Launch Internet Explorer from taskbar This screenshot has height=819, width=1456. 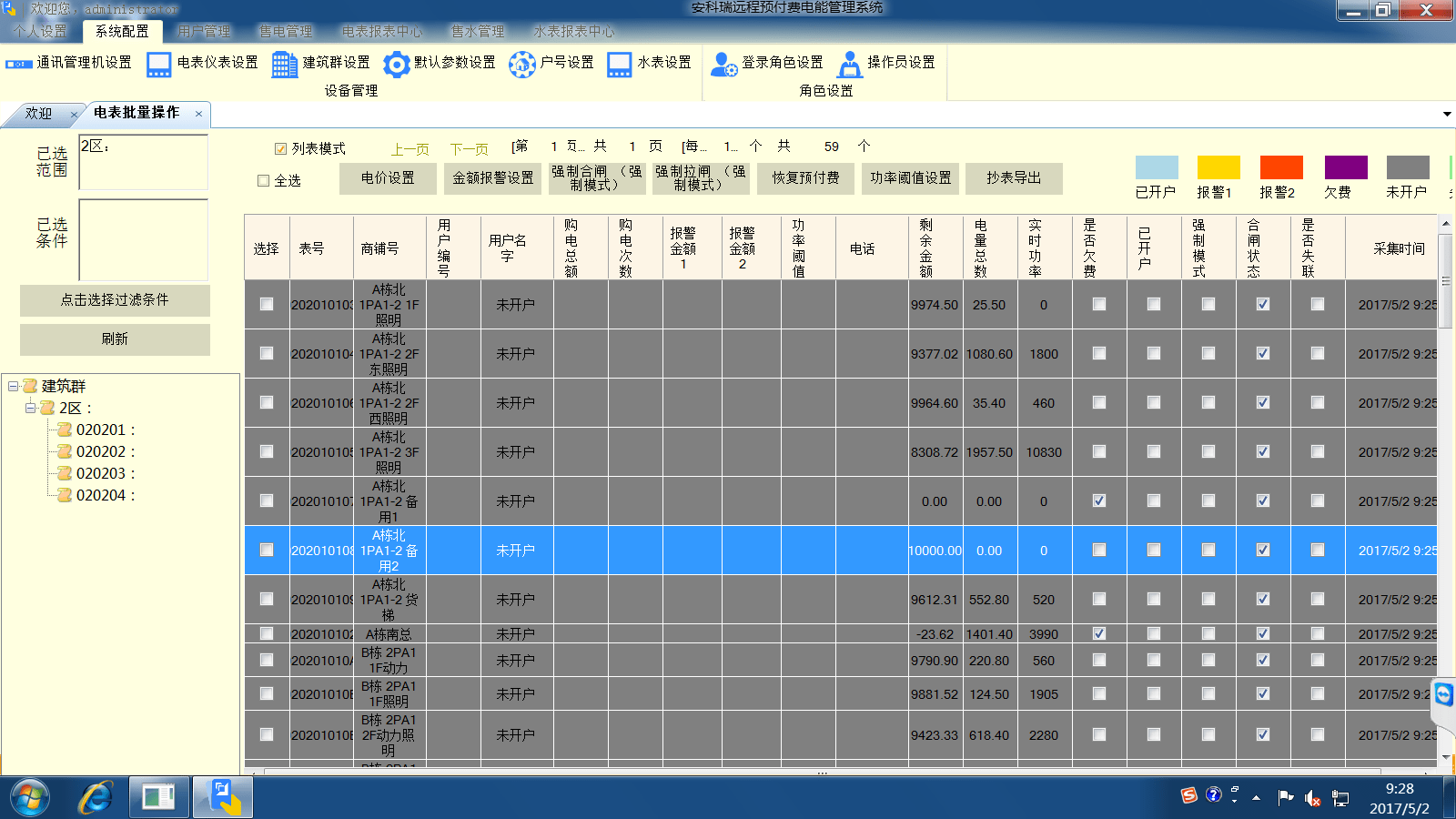coord(96,798)
